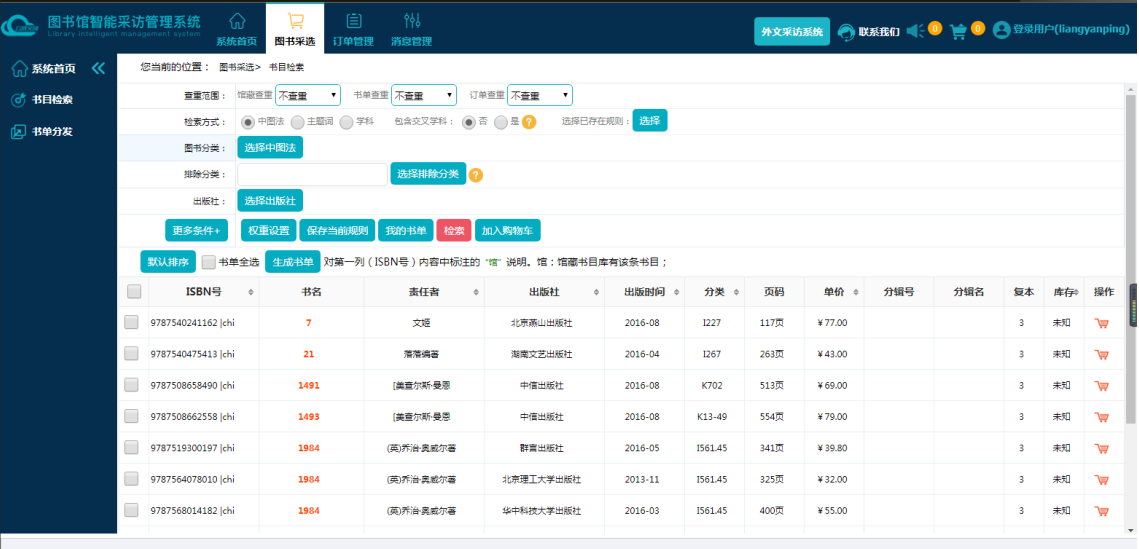1139x549 pixels.
Task: Sort by 库存 column arrows
Action: coord(1077,292)
